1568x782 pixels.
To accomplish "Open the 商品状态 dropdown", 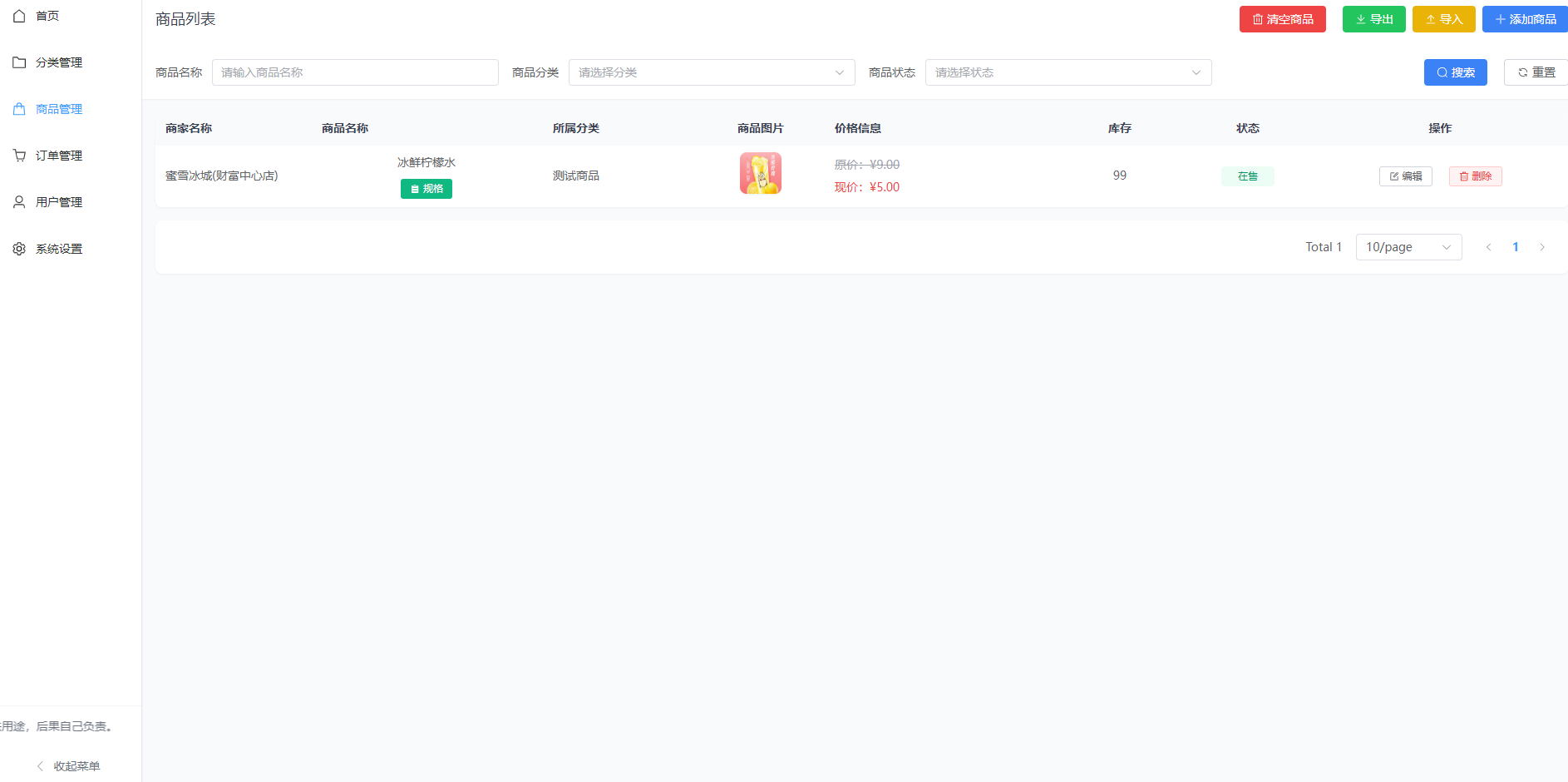I will pyautogui.click(x=1068, y=72).
